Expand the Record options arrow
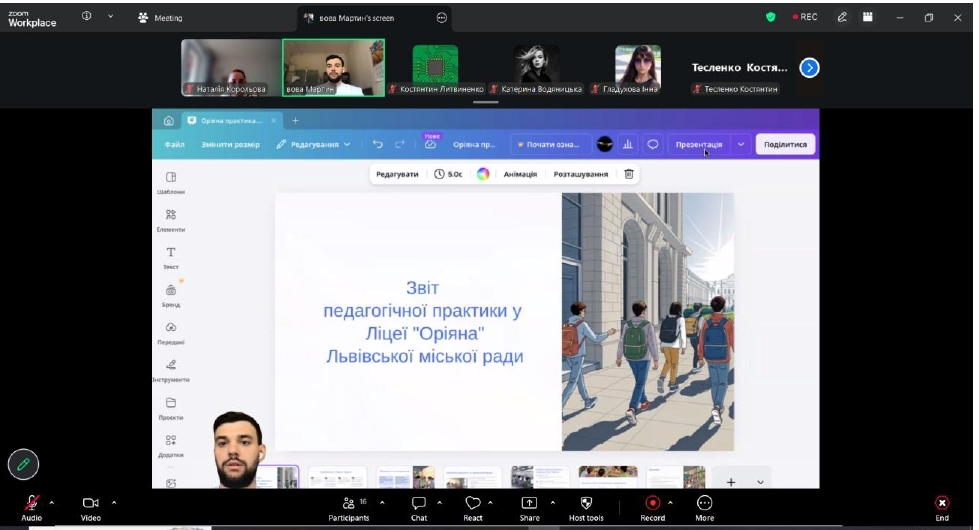Viewport: 979px width, 530px height. (671, 503)
